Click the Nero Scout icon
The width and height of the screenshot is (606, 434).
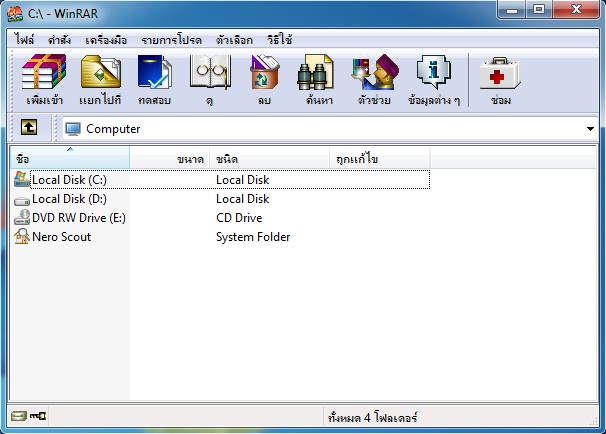click(22, 236)
